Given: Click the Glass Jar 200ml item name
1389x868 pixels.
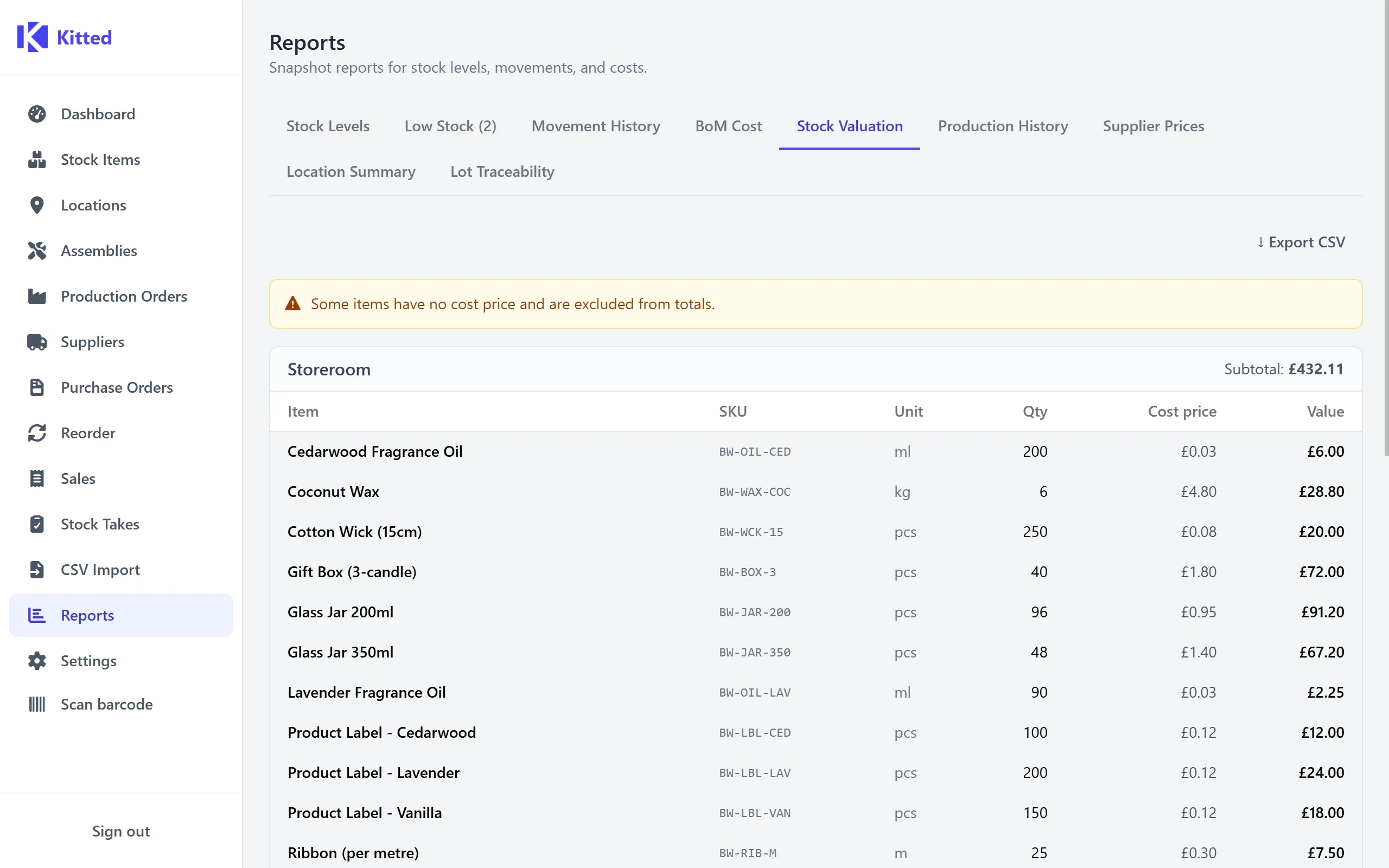Looking at the screenshot, I should [x=340, y=612].
